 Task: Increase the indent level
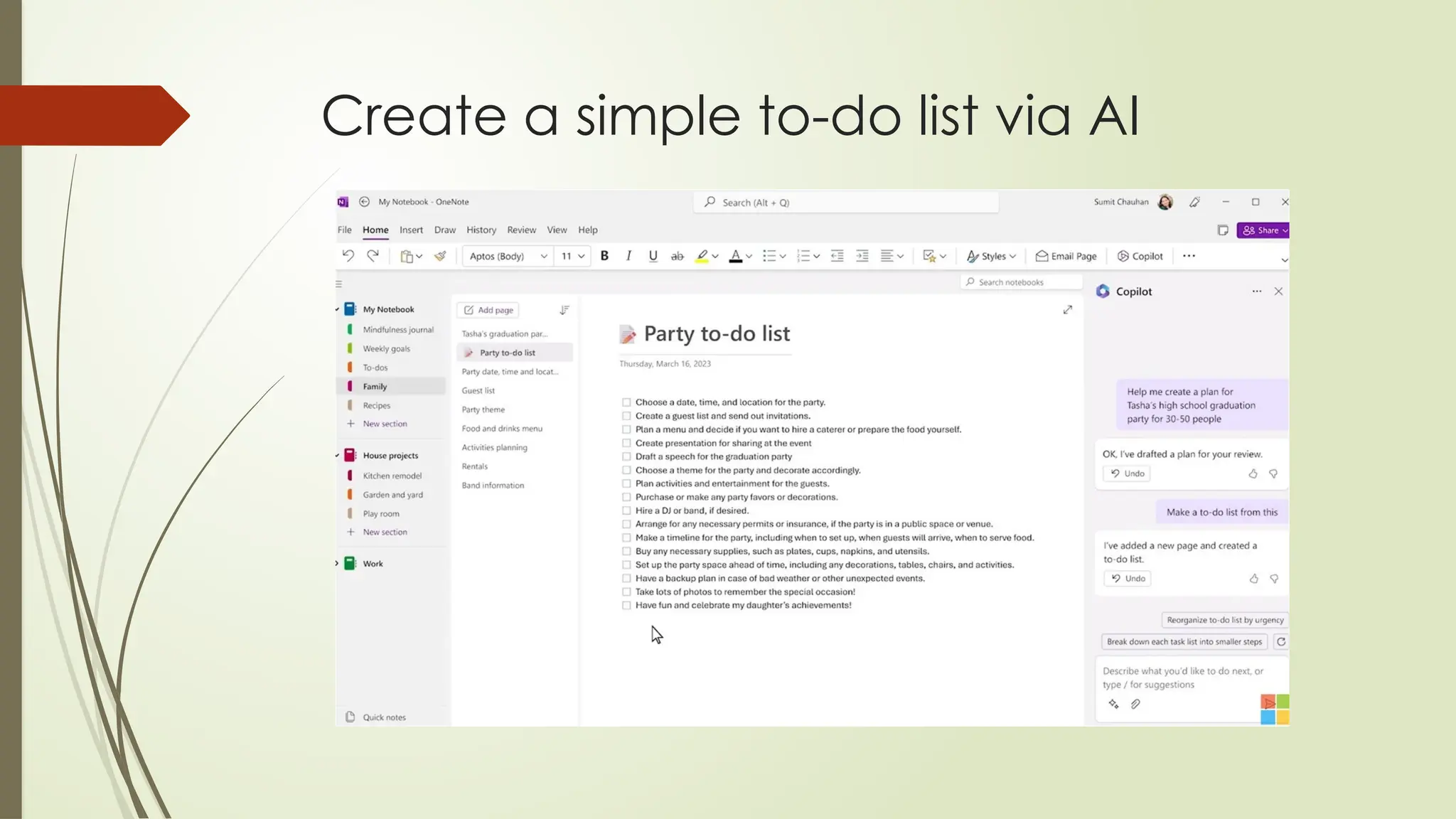[x=862, y=256]
